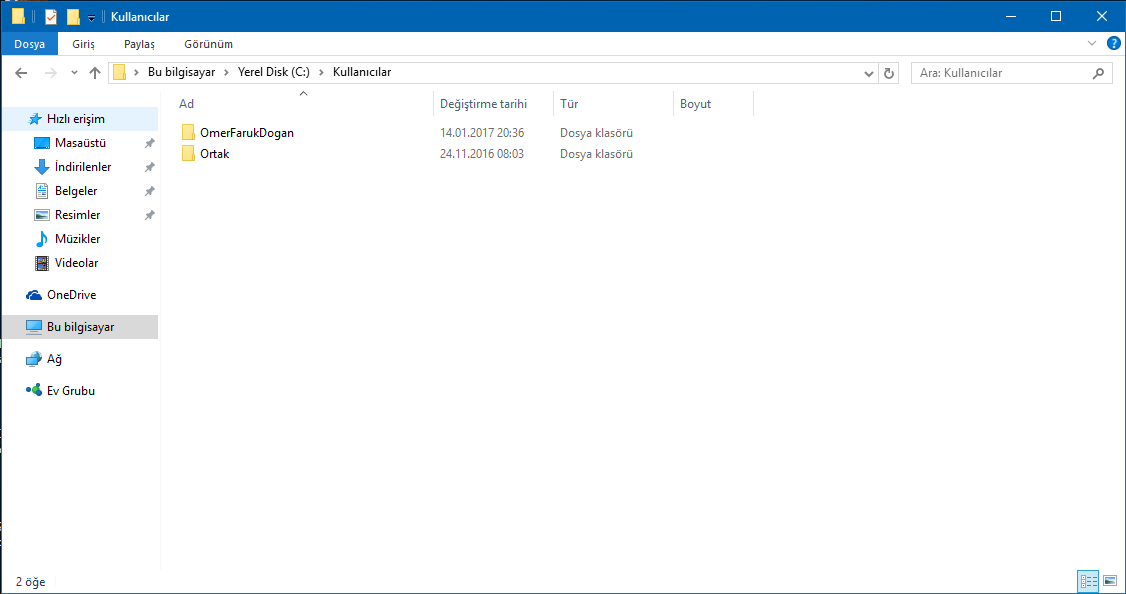The width and height of the screenshot is (1126, 594).
Task: Open the Paylaş ribbon tab
Action: coord(139,44)
